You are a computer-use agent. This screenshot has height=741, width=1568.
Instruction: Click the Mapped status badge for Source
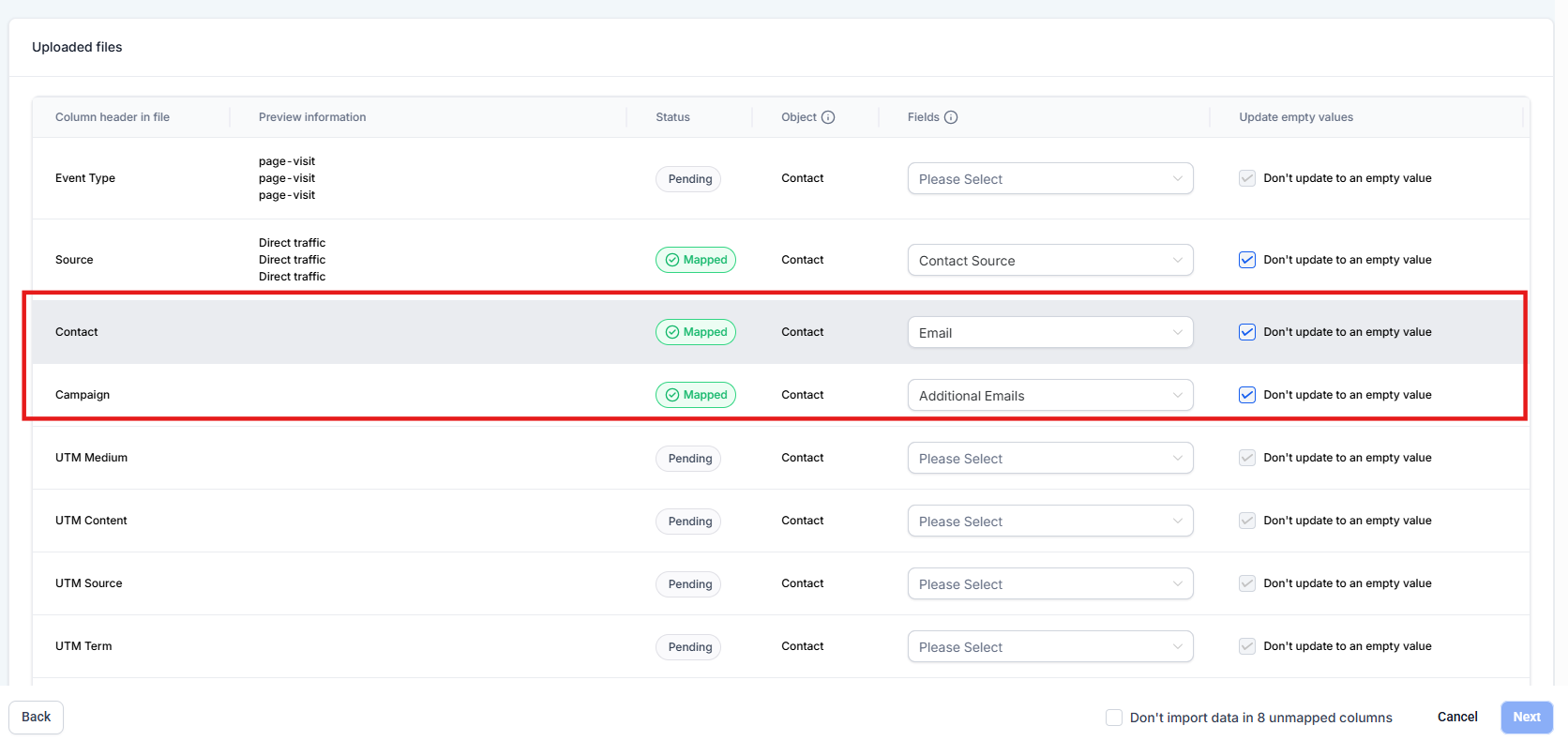[696, 260]
